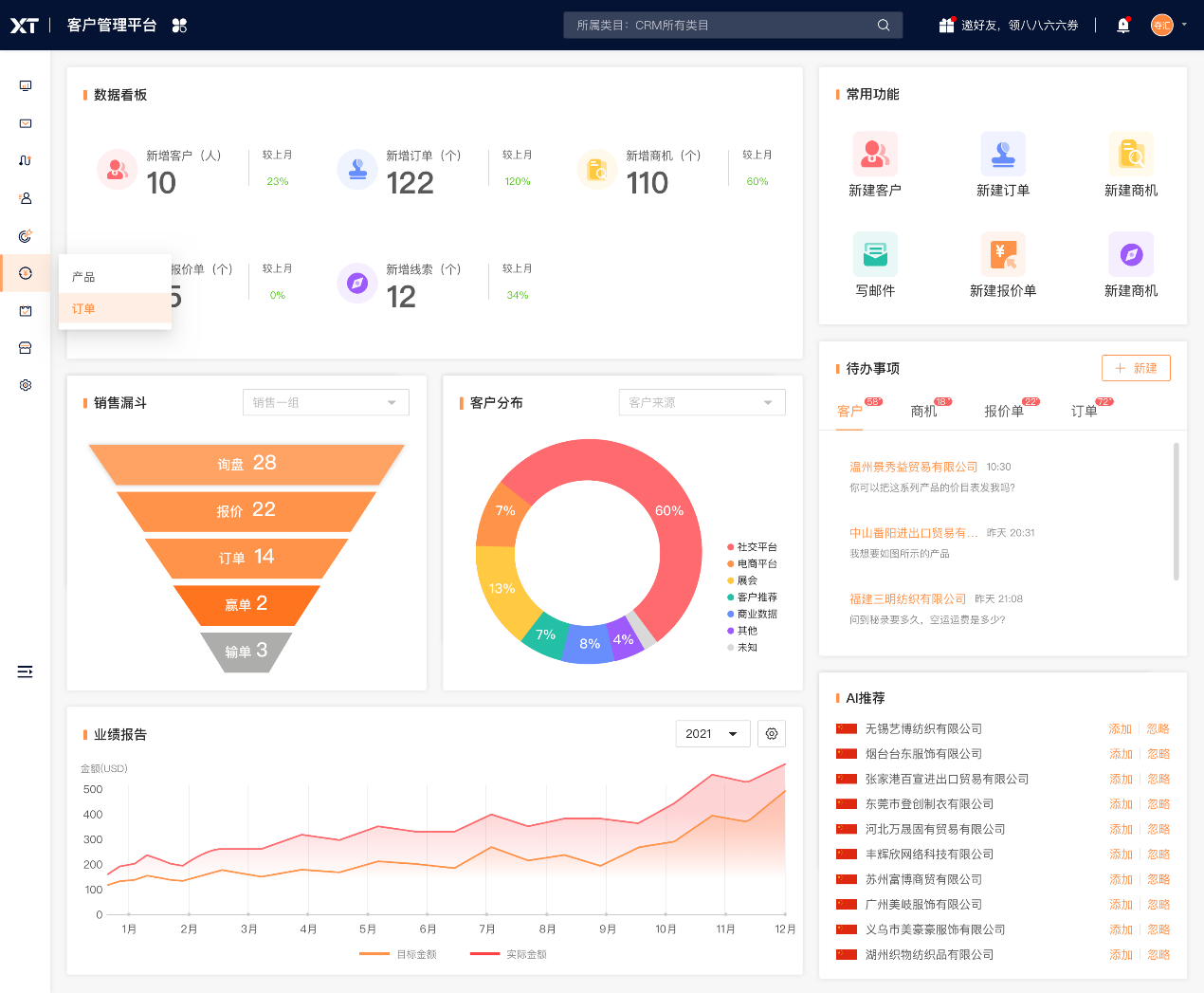1204x993 pixels.
Task: Click the 新建报价单 shortcut icon
Action: click(1003, 254)
